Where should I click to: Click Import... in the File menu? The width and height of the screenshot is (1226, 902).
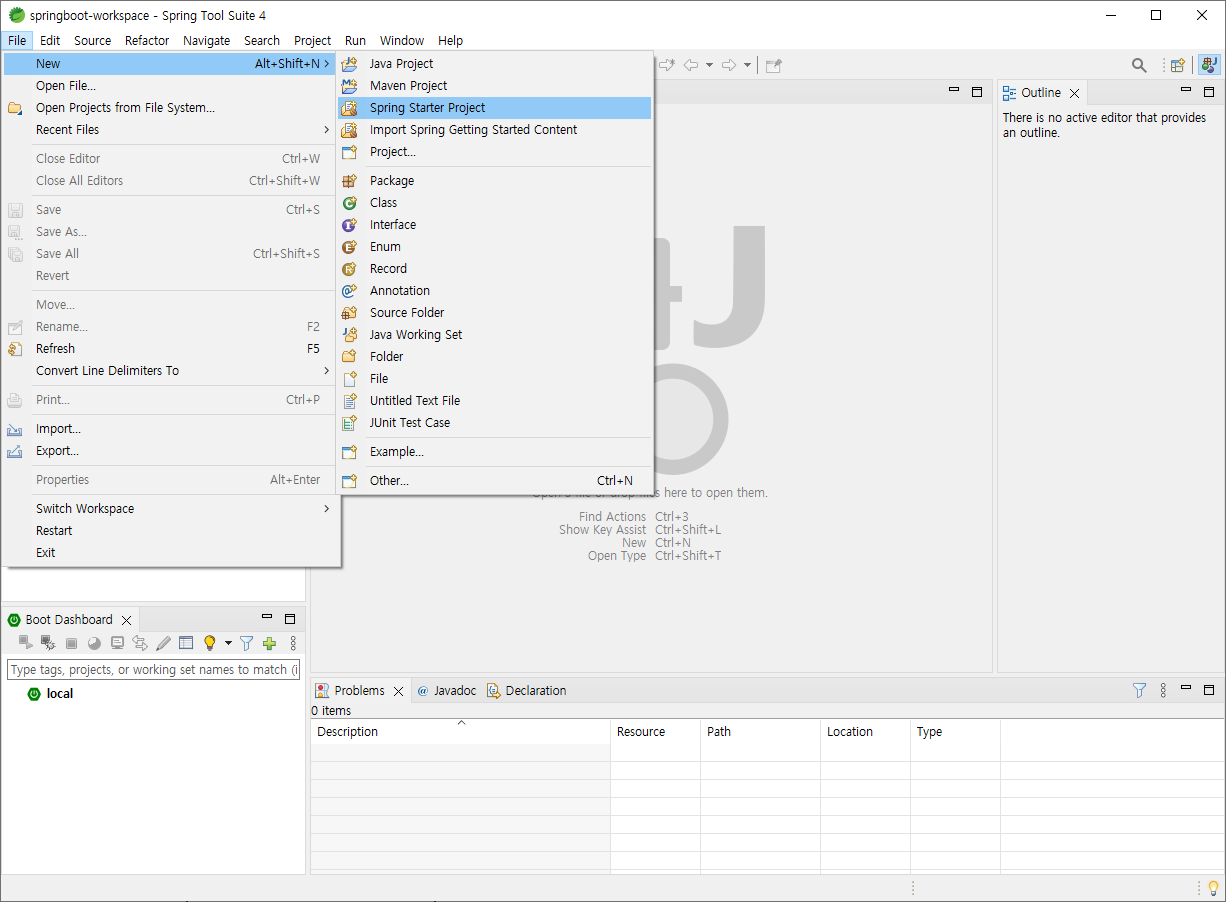[171, 429]
